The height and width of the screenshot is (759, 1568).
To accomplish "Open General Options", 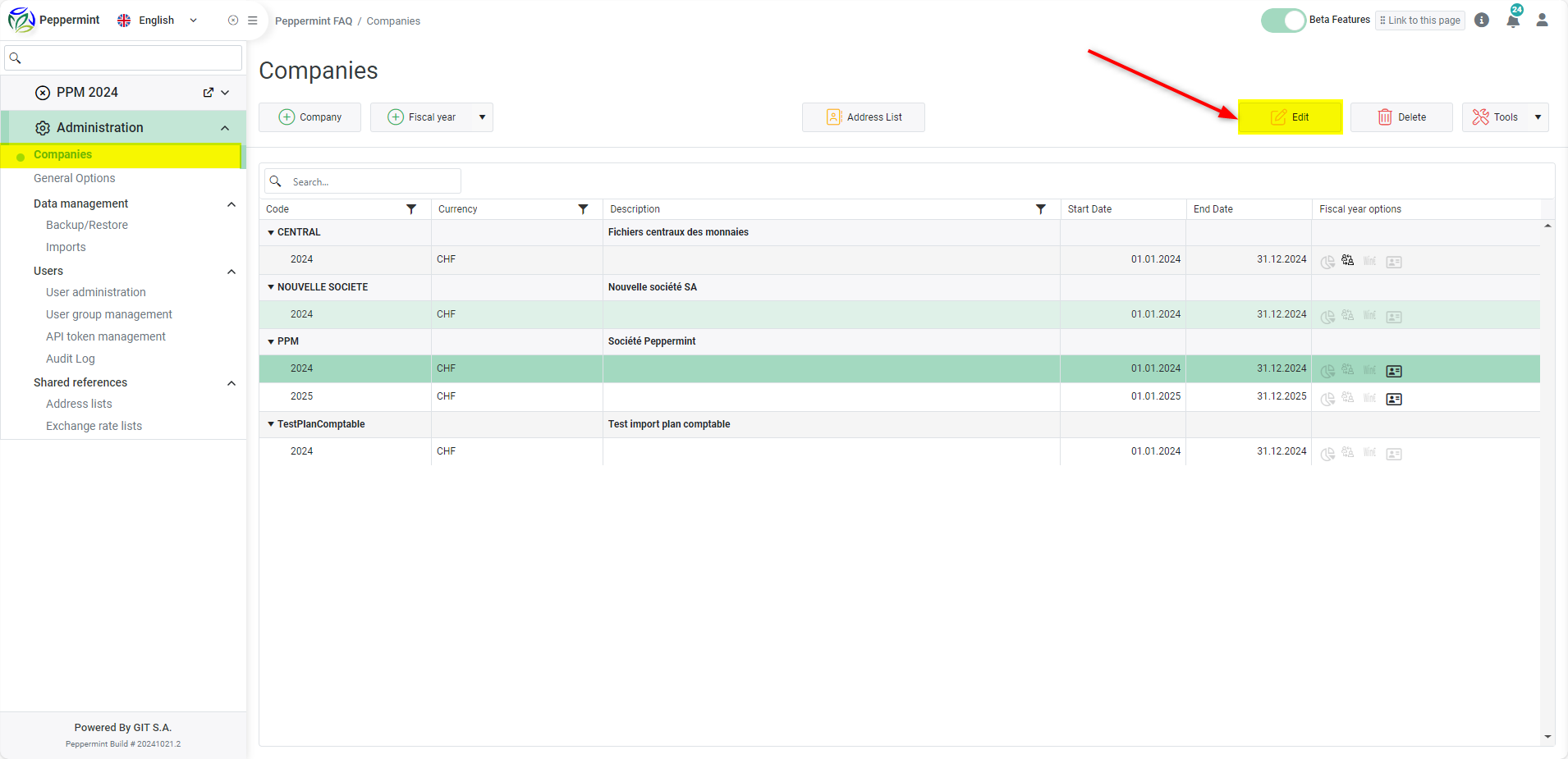I will coord(74,178).
